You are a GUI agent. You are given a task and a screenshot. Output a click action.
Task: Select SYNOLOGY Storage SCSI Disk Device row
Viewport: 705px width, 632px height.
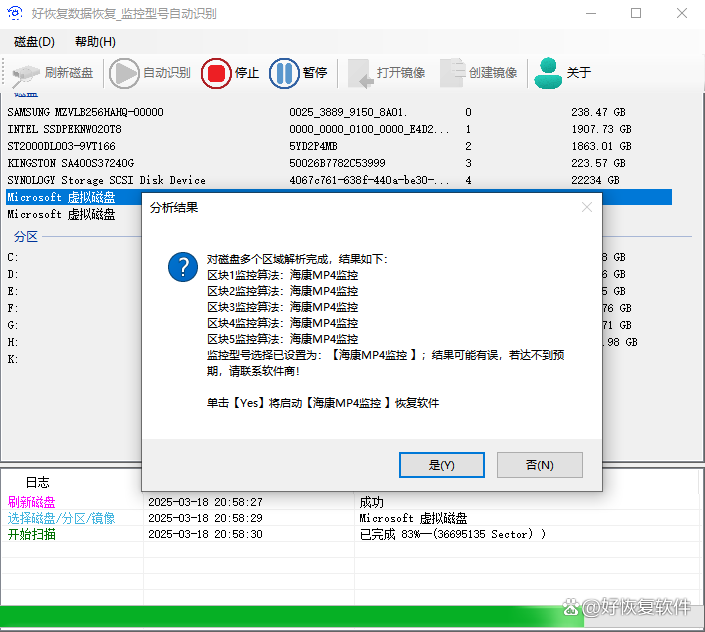click(339, 180)
